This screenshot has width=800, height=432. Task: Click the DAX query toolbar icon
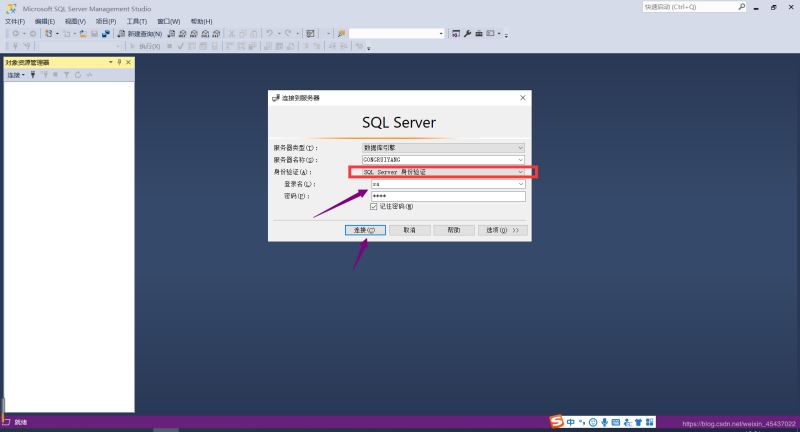coord(216,34)
